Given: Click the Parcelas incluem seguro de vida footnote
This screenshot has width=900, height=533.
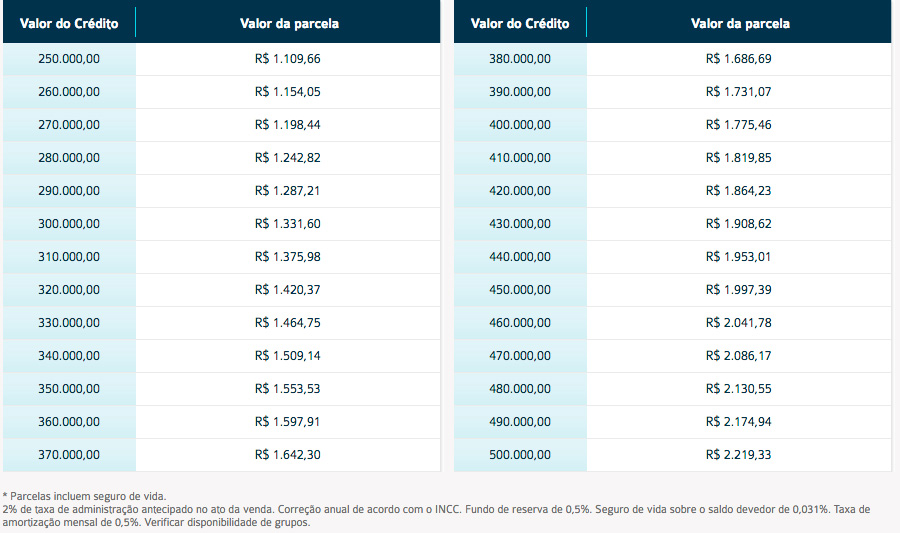Looking at the screenshot, I should [84, 496].
